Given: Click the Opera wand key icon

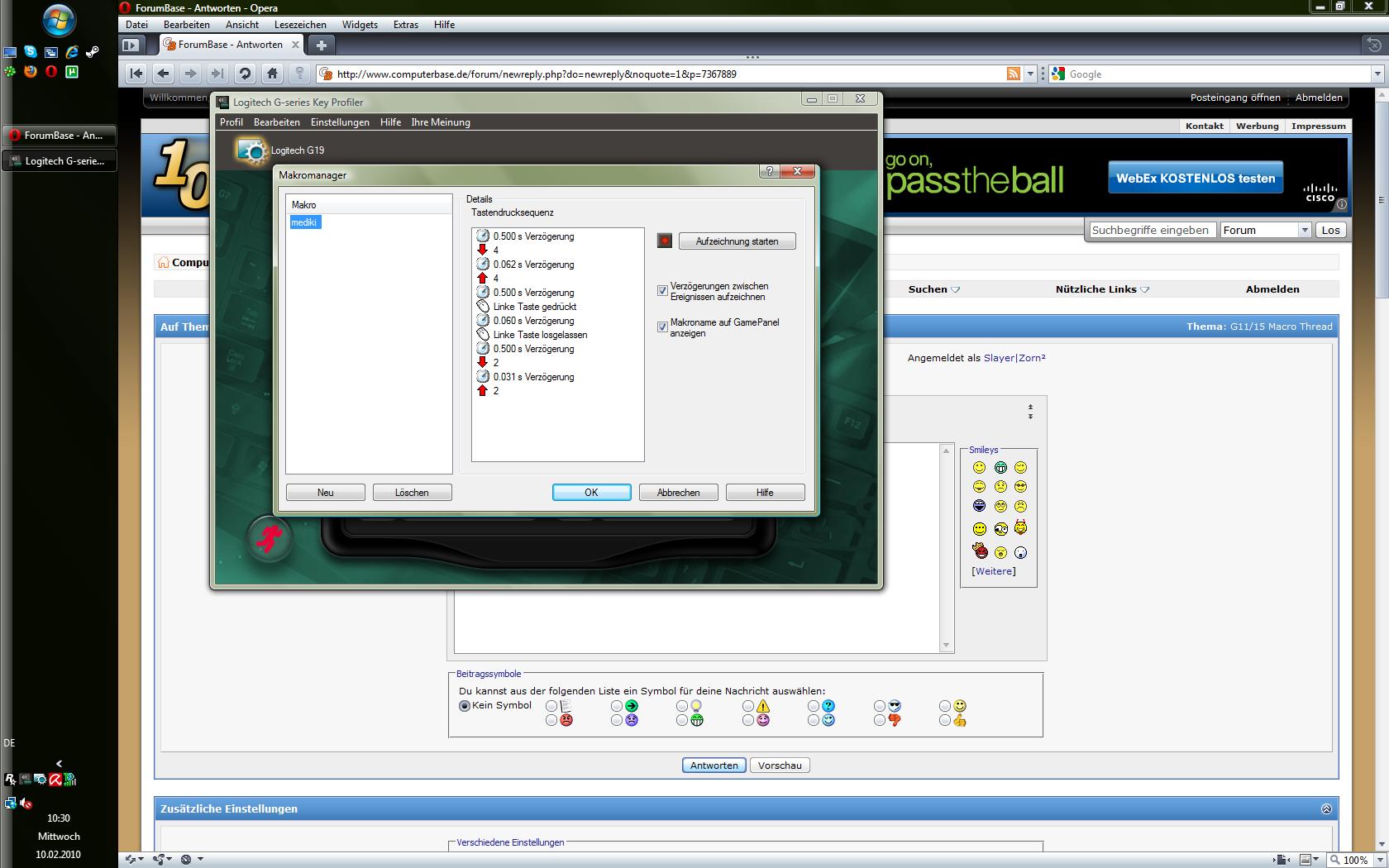Looking at the screenshot, I should click(299, 74).
